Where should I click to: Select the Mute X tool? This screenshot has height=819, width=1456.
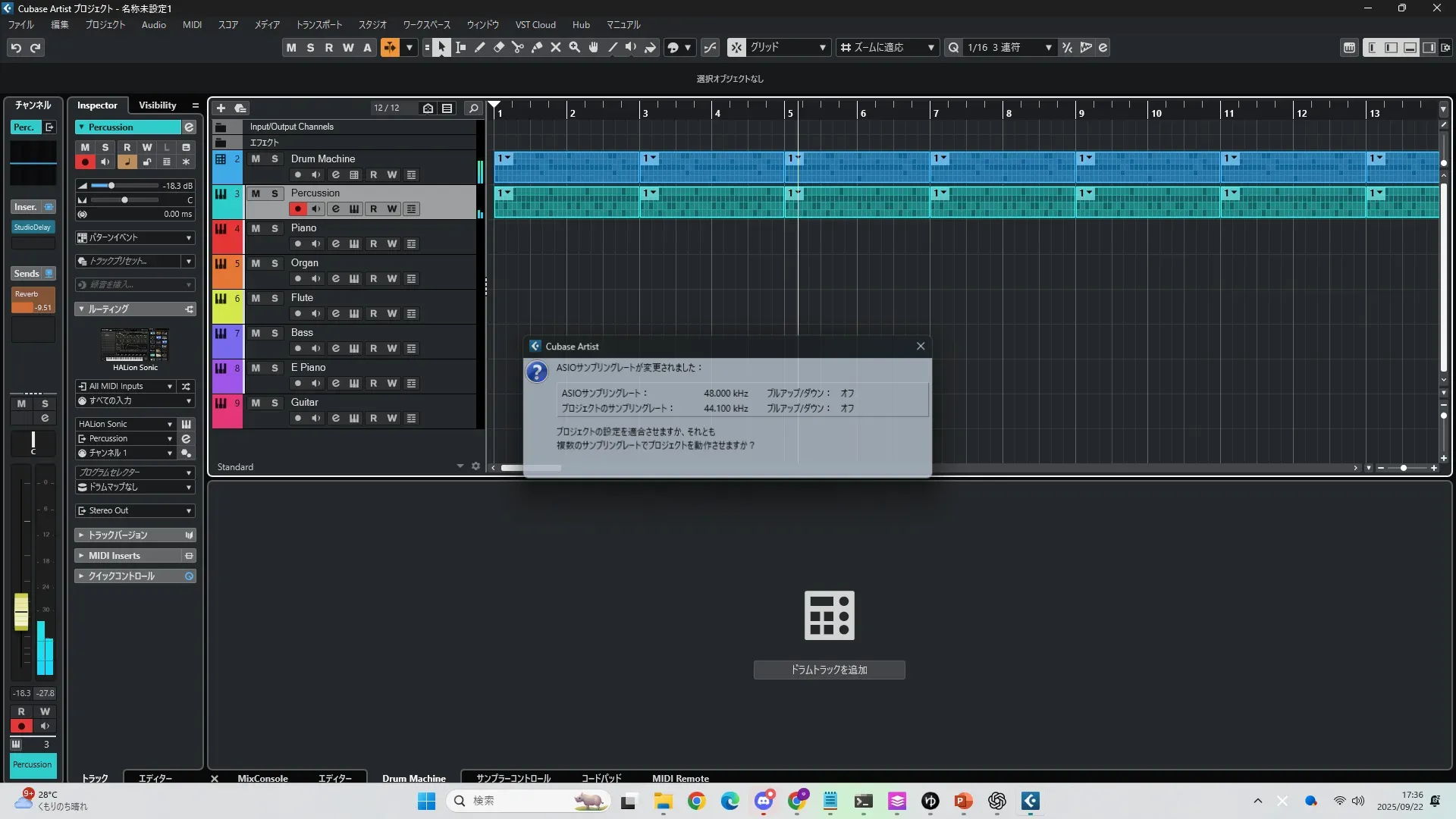coord(556,48)
